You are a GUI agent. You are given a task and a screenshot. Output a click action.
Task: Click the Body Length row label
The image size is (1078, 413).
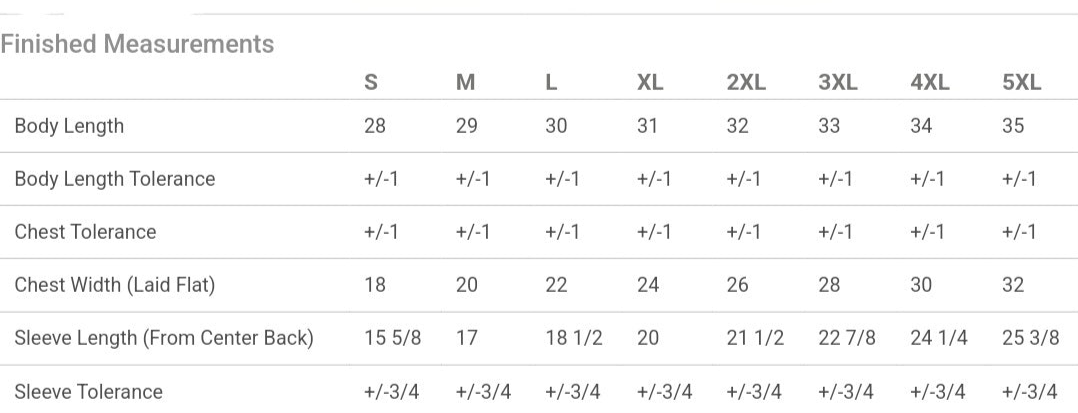tap(69, 126)
